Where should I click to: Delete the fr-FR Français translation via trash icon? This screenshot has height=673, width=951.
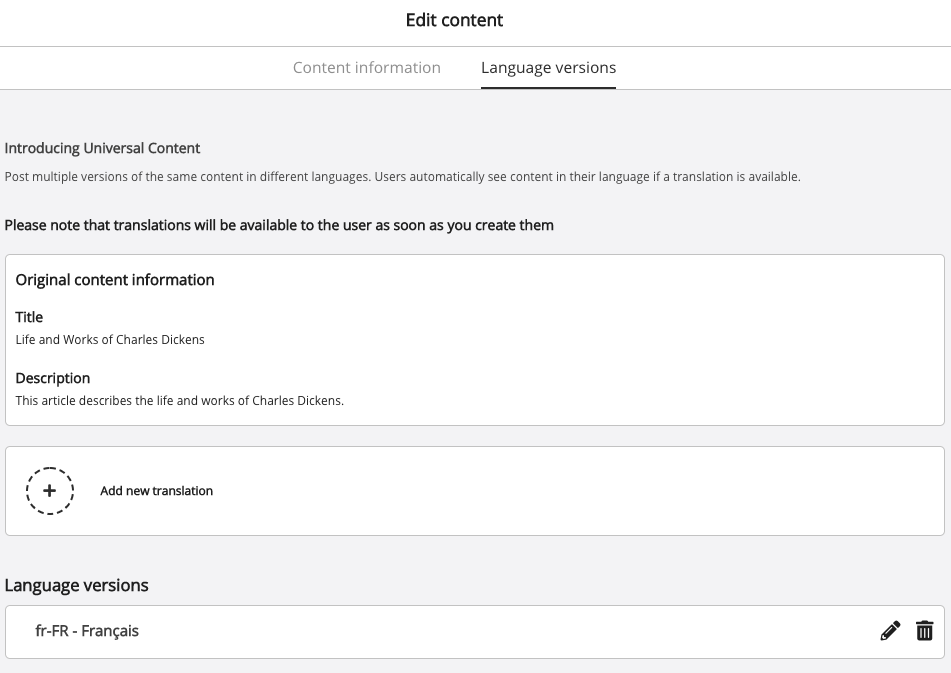click(925, 631)
